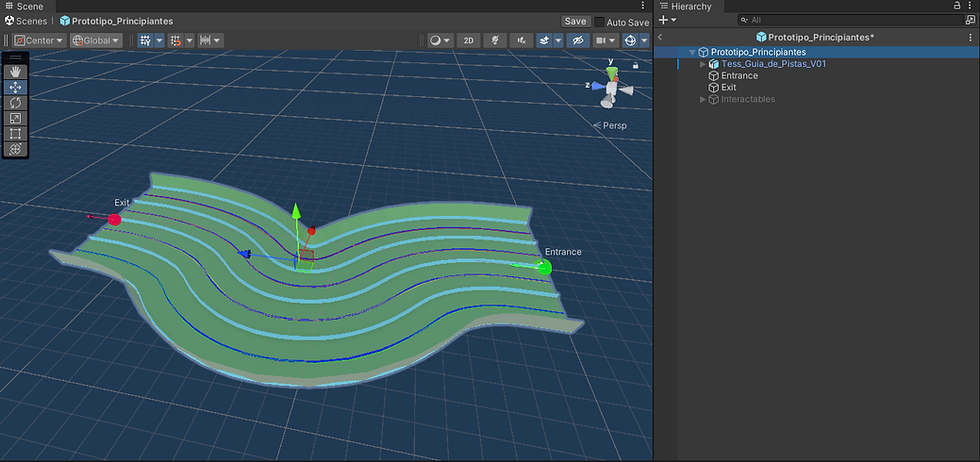Open snap increment settings dropdown
Screen dimensions: 980x462
tap(211, 41)
